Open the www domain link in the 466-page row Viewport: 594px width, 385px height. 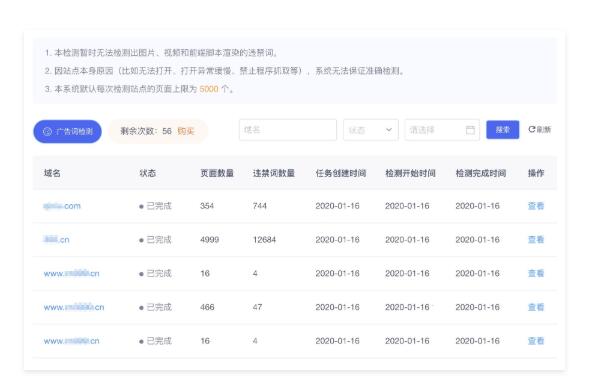click(74, 307)
